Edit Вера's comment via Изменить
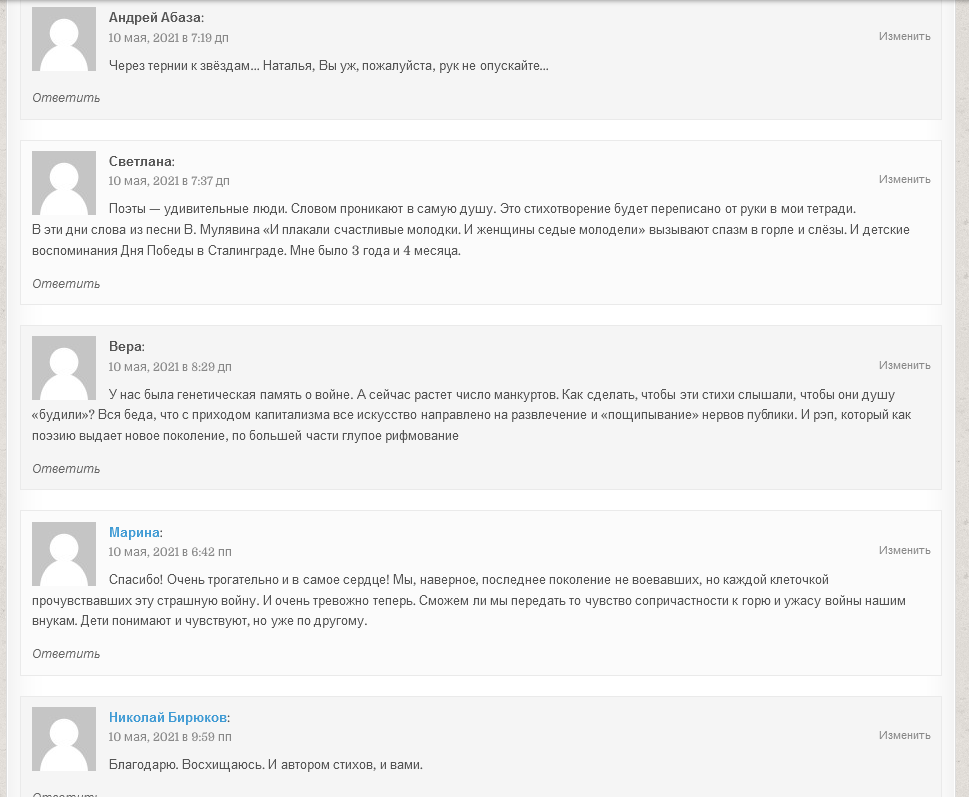 [x=905, y=365]
